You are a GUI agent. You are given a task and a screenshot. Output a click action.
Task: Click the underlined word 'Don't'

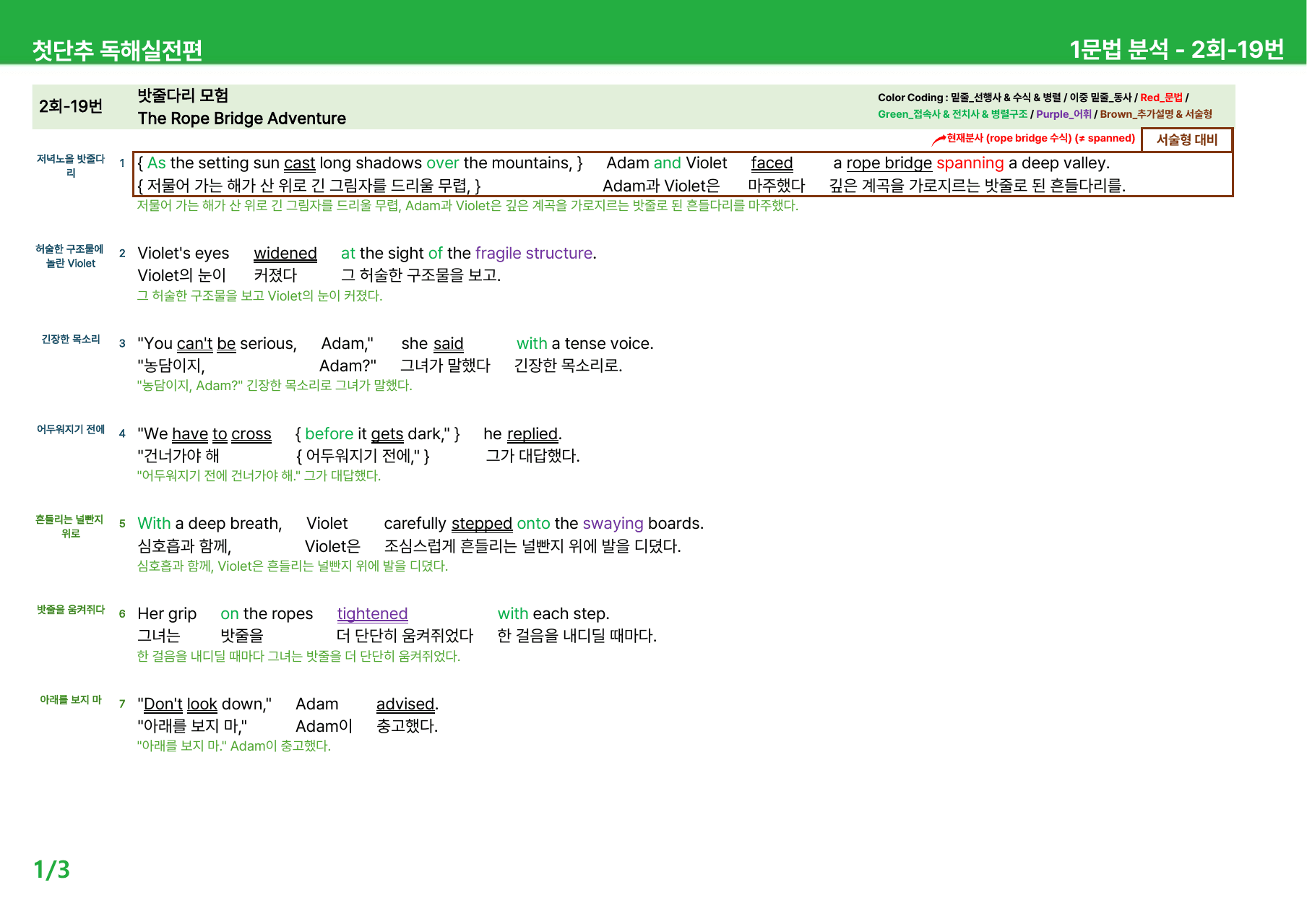[163, 704]
